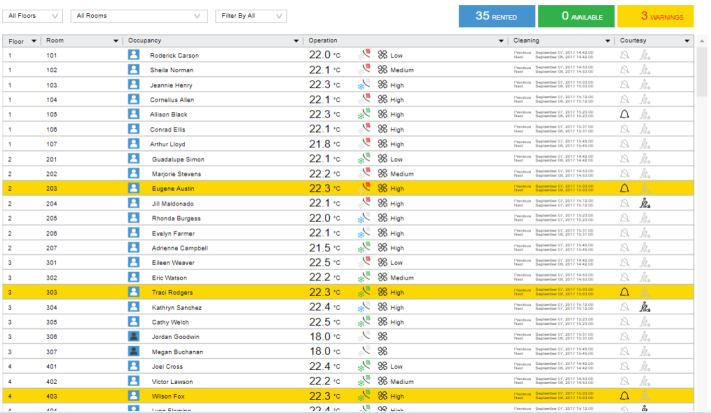This screenshot has height=413, width=711.
Task: Open the Occupancy column header menu
Action: click(x=298, y=41)
